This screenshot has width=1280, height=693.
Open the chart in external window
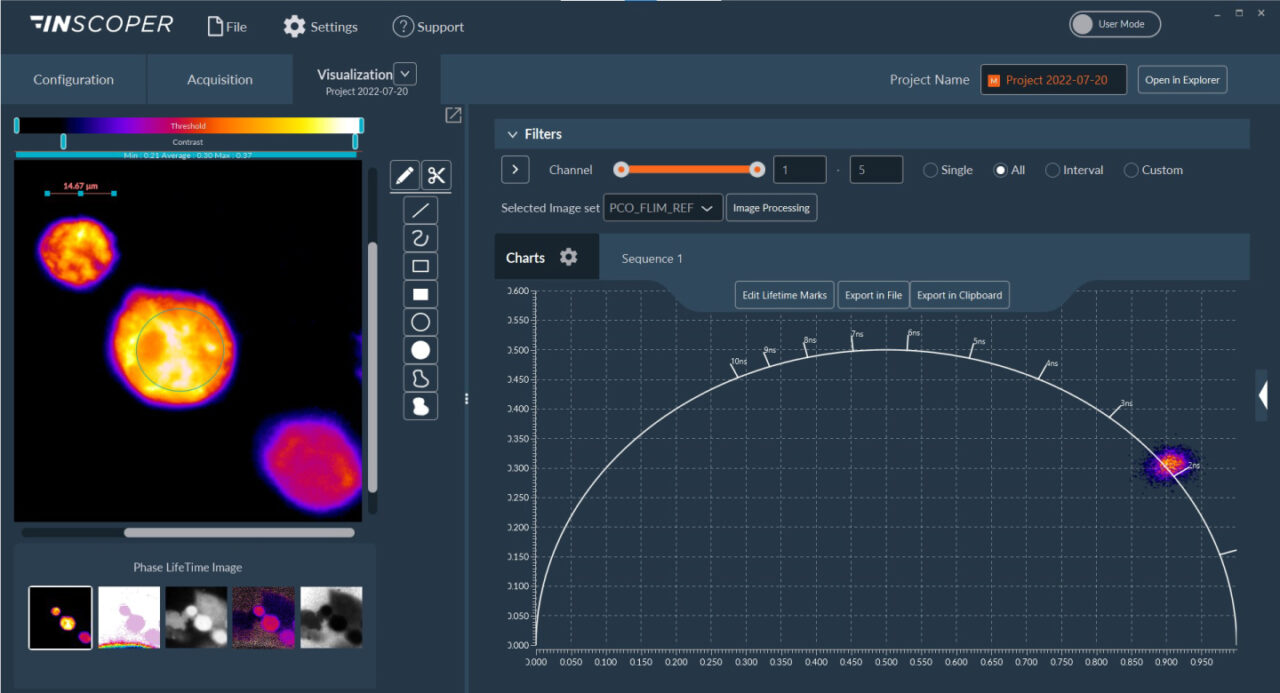click(x=452, y=115)
